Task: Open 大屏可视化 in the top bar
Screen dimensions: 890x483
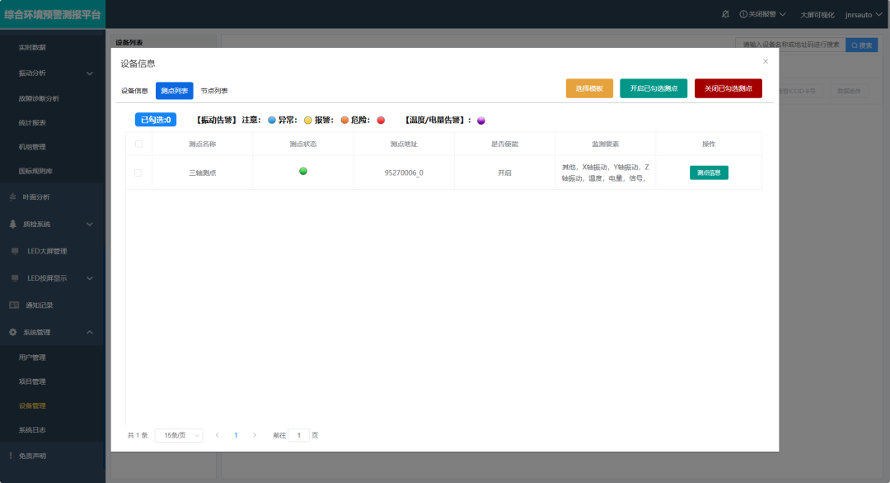Action: point(817,15)
